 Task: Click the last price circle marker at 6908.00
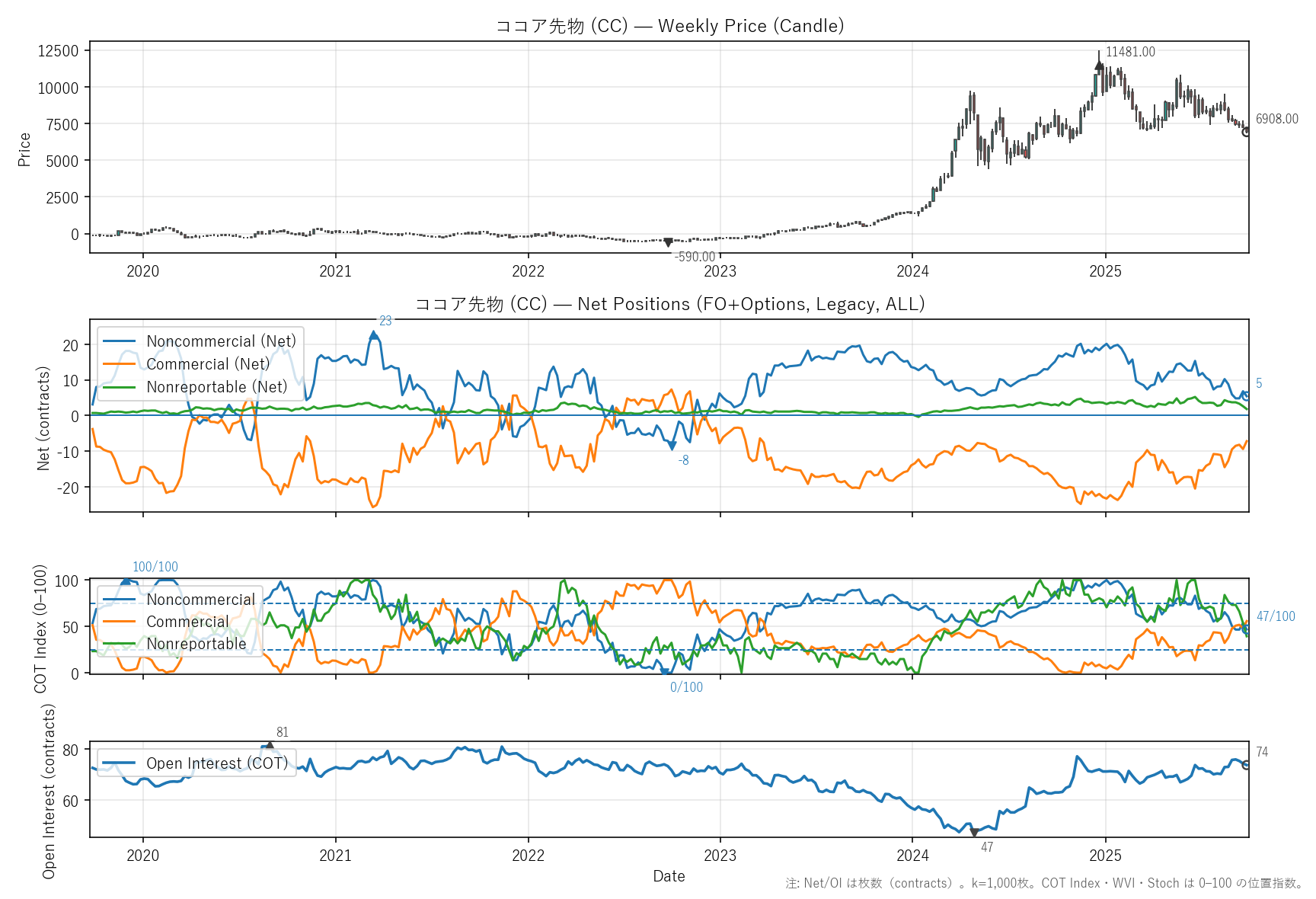coord(1247,132)
